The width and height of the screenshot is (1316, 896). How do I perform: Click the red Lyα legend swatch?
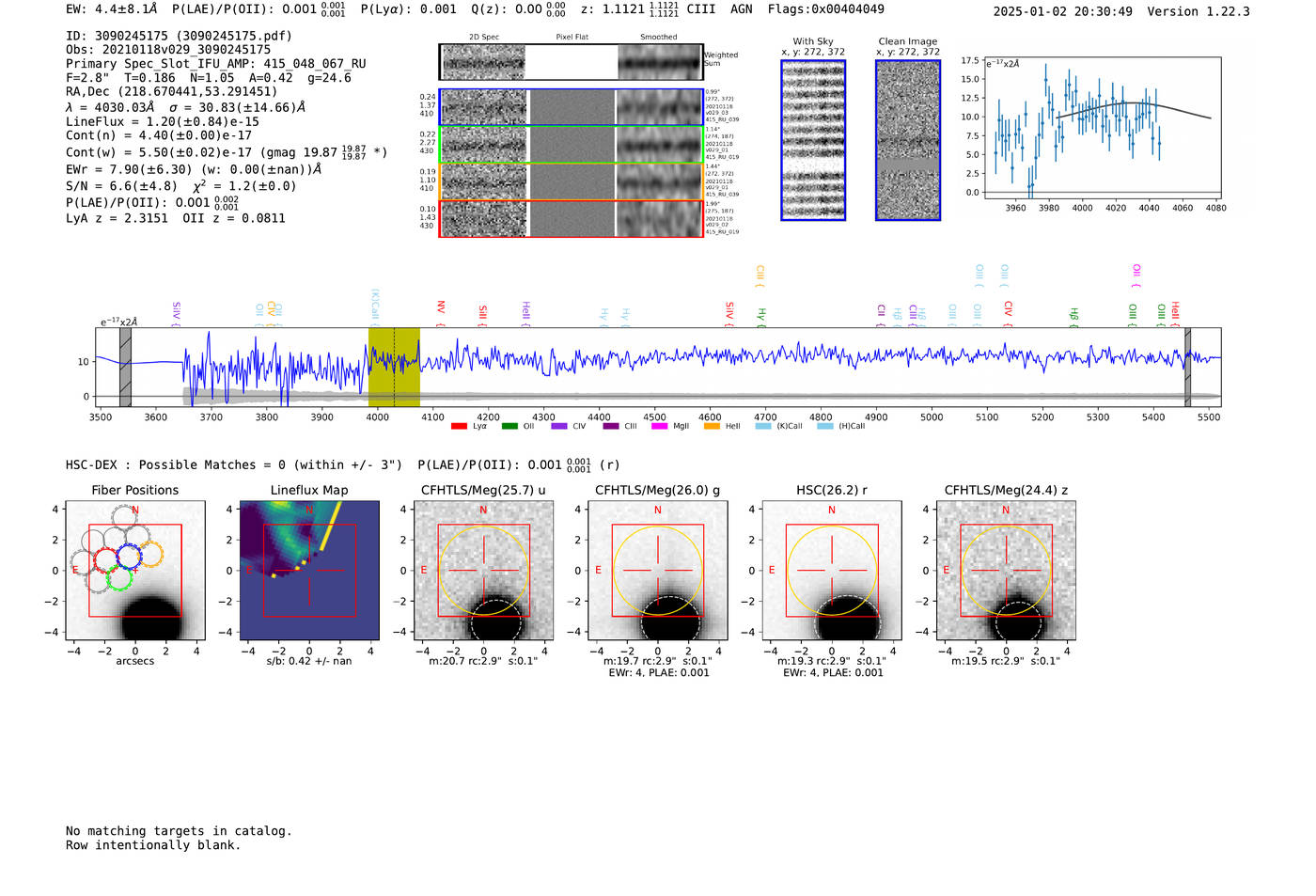click(459, 427)
